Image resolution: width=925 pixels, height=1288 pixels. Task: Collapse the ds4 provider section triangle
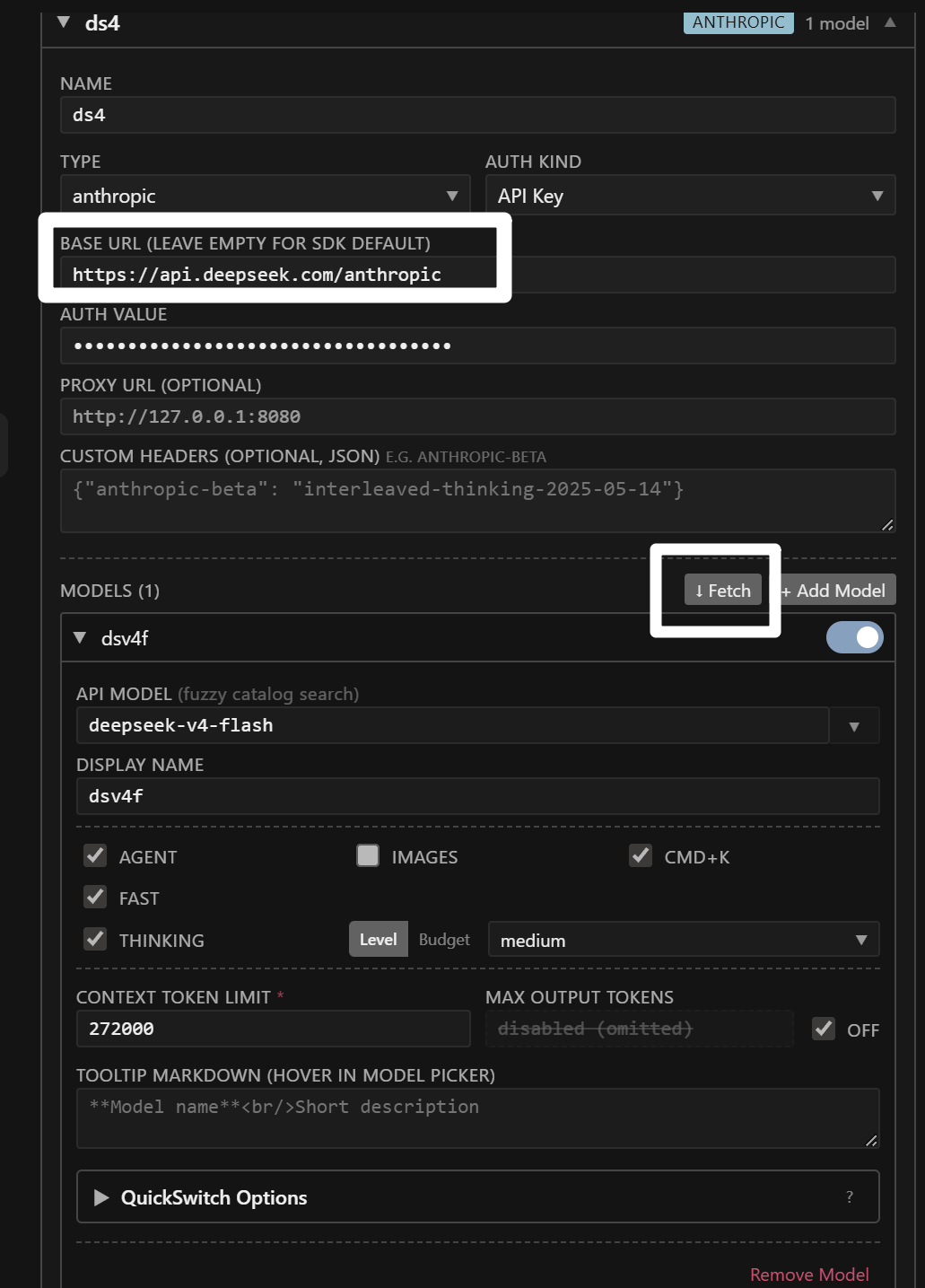[x=64, y=22]
